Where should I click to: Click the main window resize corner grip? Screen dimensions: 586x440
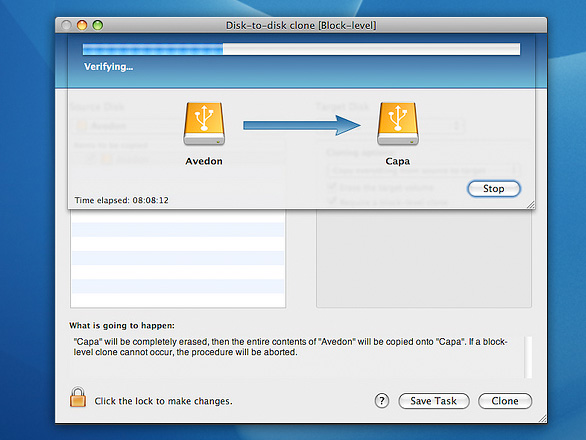[x=543, y=419]
